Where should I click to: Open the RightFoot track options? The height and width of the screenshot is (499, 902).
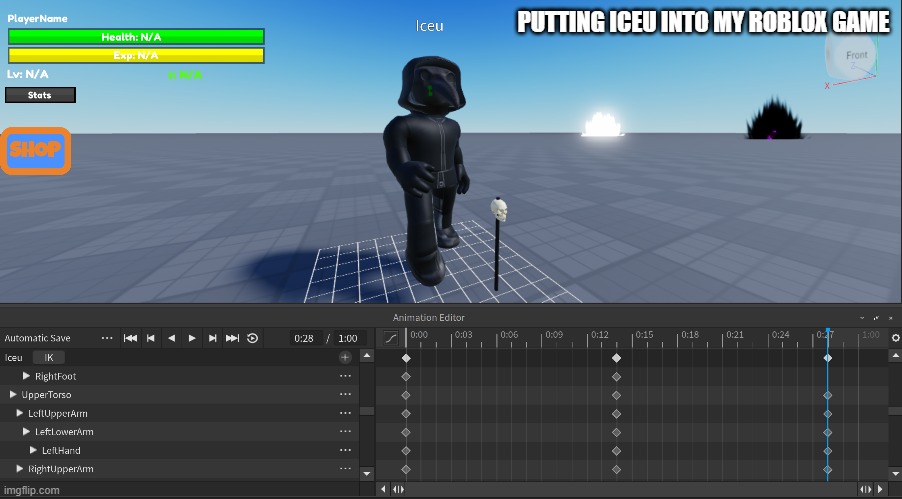tap(345, 376)
